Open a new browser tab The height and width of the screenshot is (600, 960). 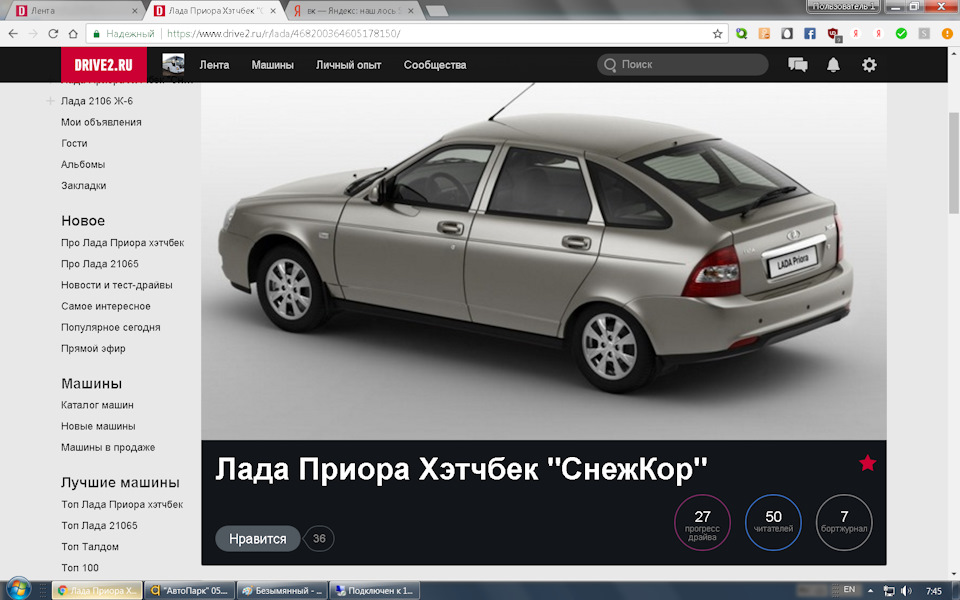(x=436, y=11)
